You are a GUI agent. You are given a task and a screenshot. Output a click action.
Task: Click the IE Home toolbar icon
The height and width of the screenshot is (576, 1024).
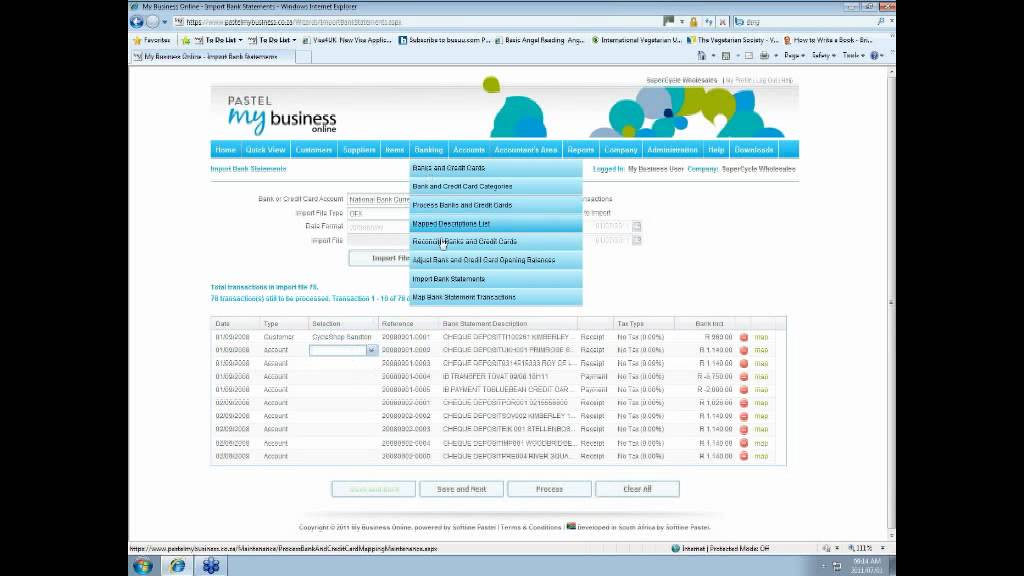[701, 56]
